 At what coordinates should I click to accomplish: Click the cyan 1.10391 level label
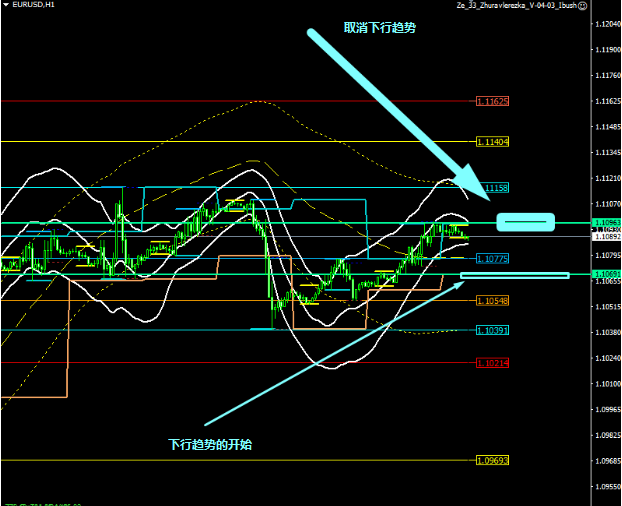pyautogui.click(x=493, y=329)
